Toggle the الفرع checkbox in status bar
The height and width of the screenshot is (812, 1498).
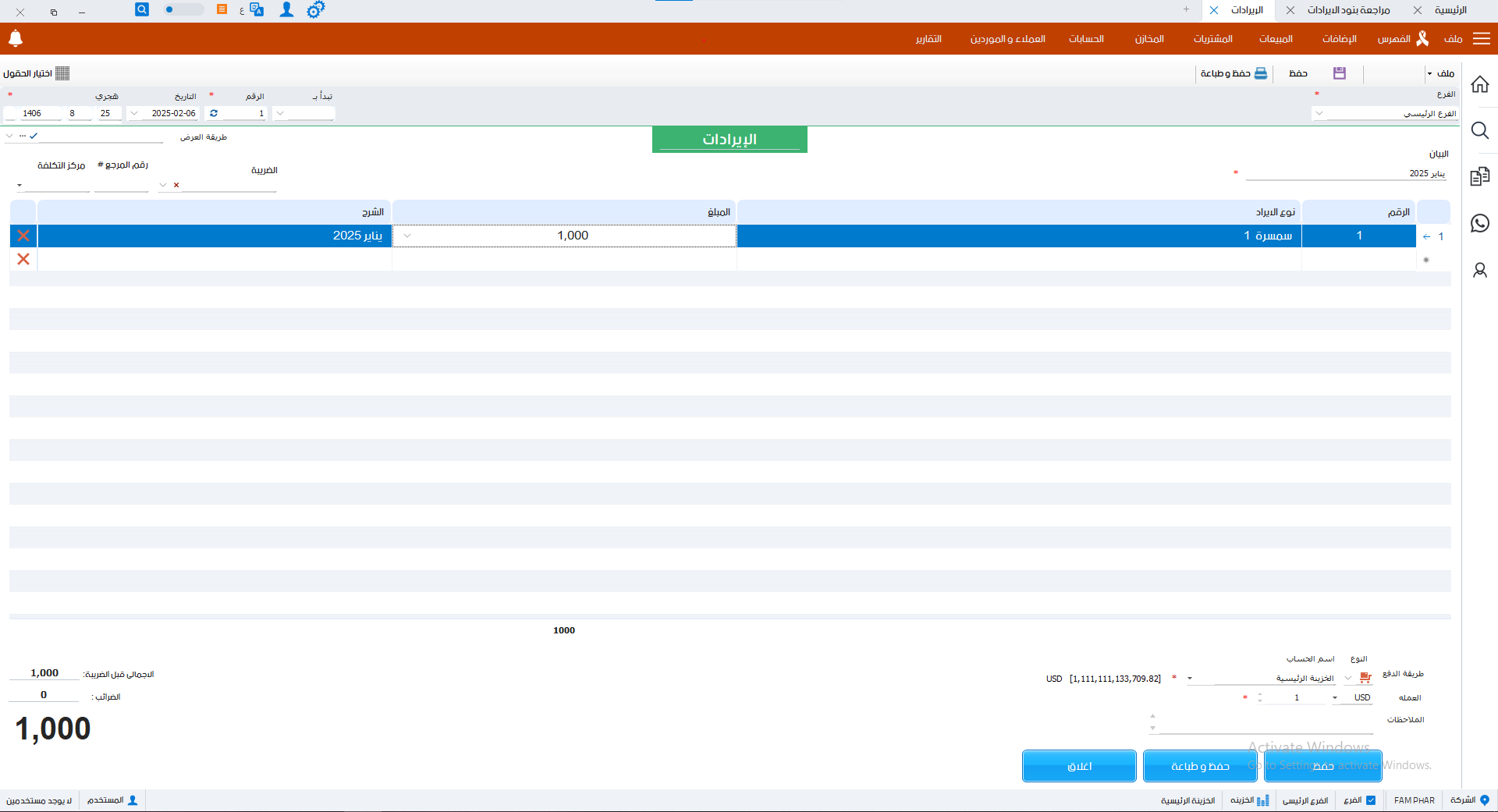(x=1371, y=800)
